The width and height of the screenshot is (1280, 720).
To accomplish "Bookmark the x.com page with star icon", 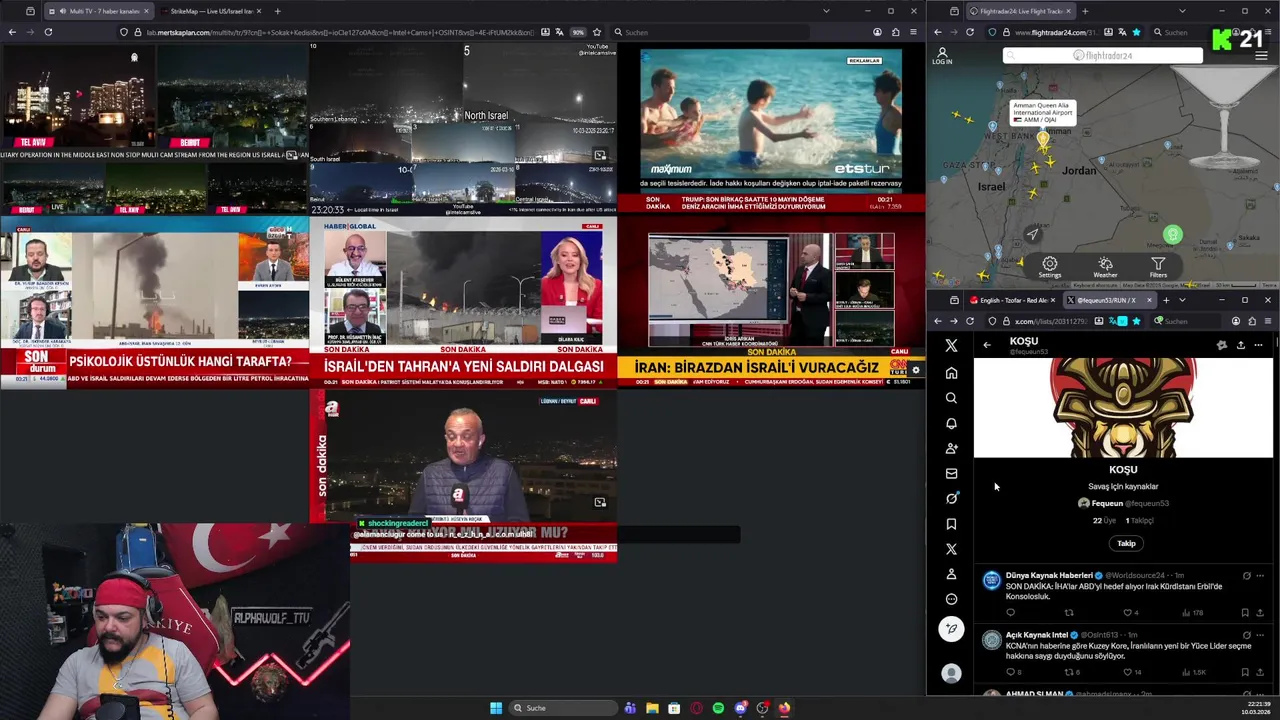I will (x=1136, y=321).
